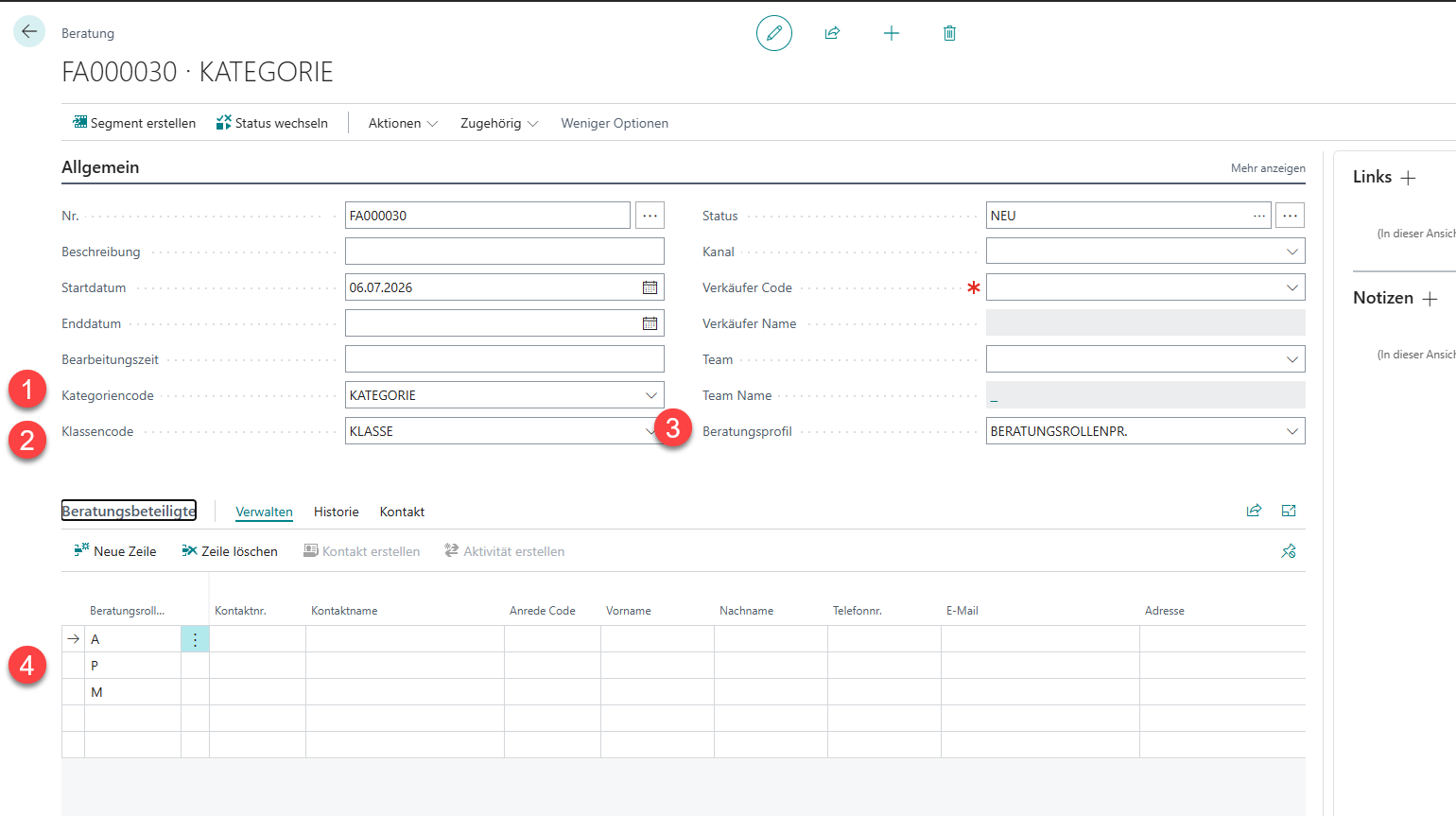Viewport: 1456px width, 816px height.
Task: Expand the Beratungsprofil dropdown
Action: (1292, 431)
